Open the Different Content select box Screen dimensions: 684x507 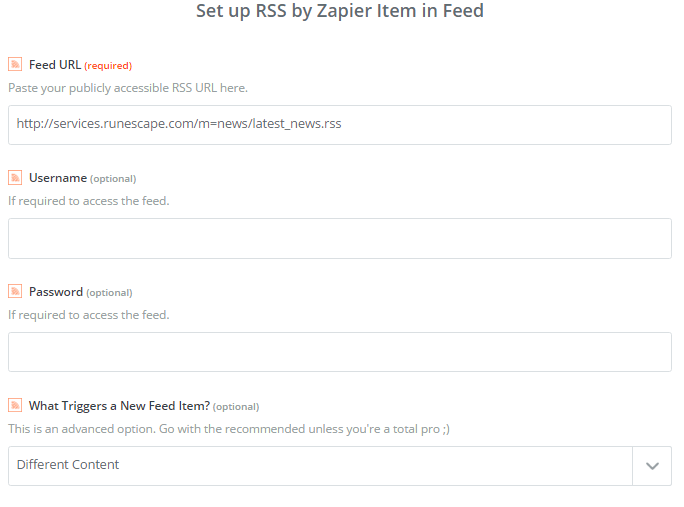pos(320,466)
